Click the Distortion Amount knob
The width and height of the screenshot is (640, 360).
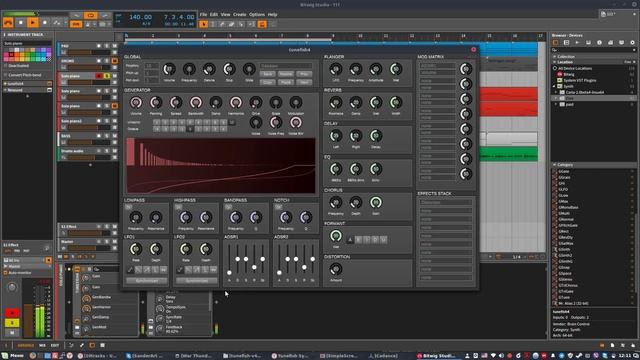click(336, 269)
